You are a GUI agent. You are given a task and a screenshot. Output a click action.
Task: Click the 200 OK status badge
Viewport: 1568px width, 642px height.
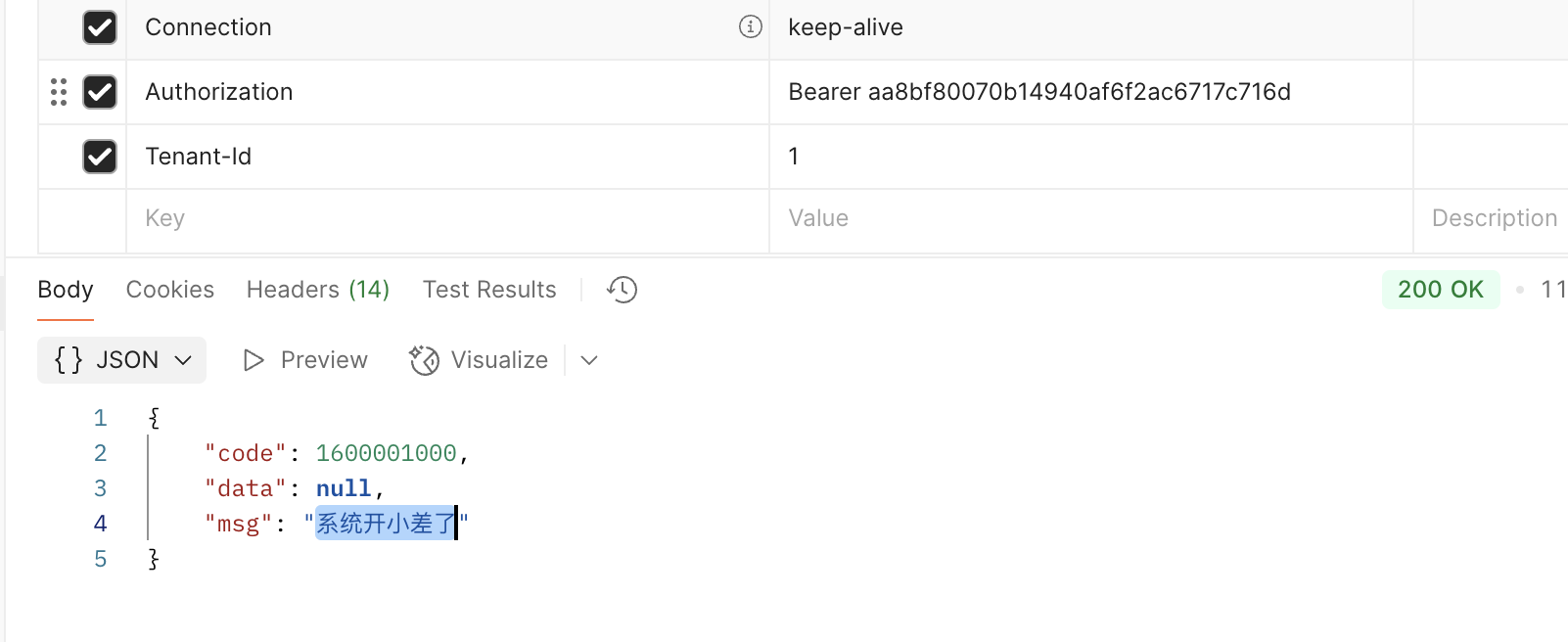1440,290
